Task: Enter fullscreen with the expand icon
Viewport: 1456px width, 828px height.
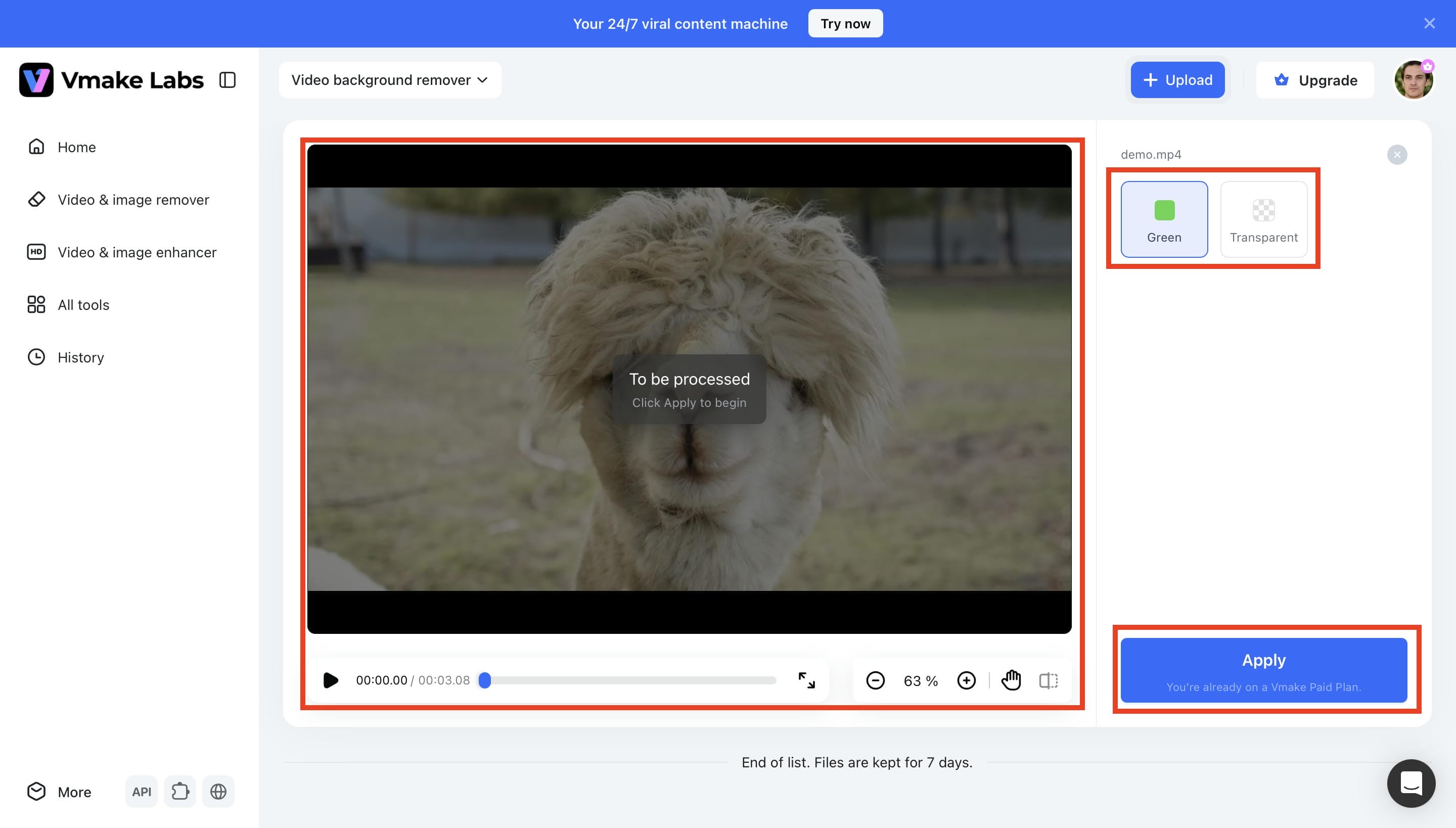Action: point(806,681)
